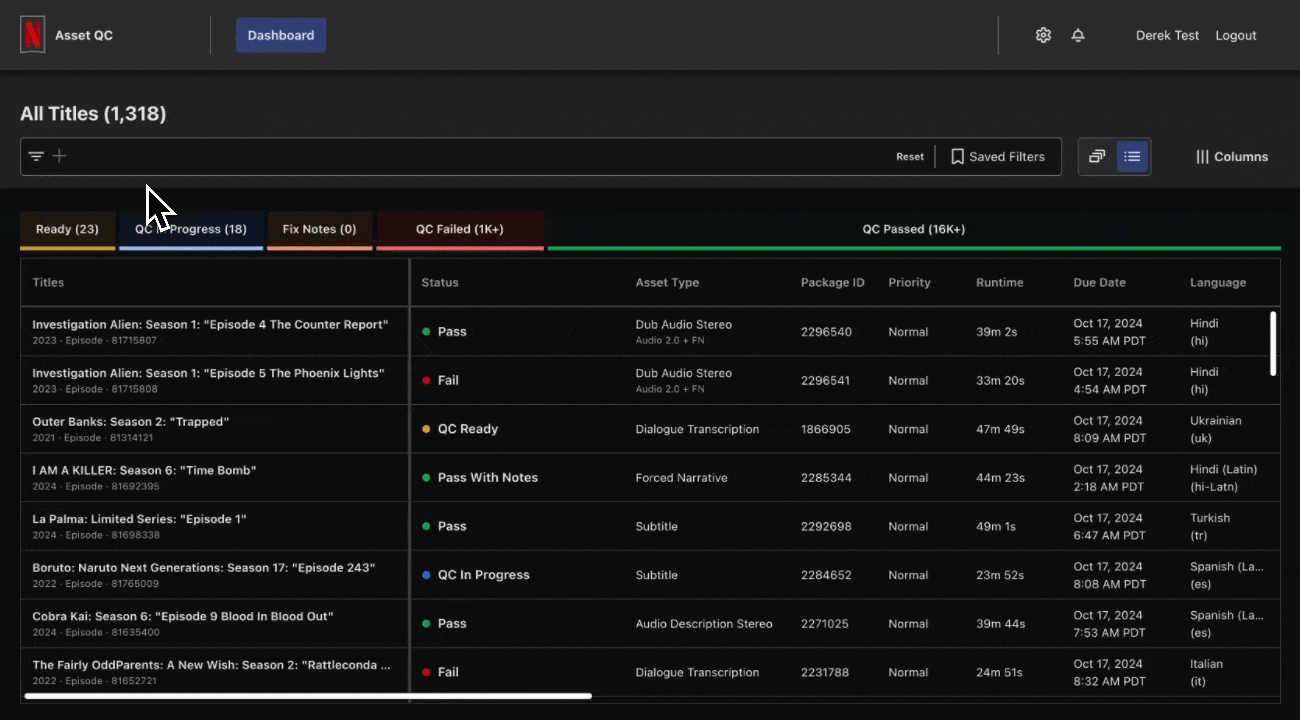Open settings gear icon

(x=1043, y=35)
